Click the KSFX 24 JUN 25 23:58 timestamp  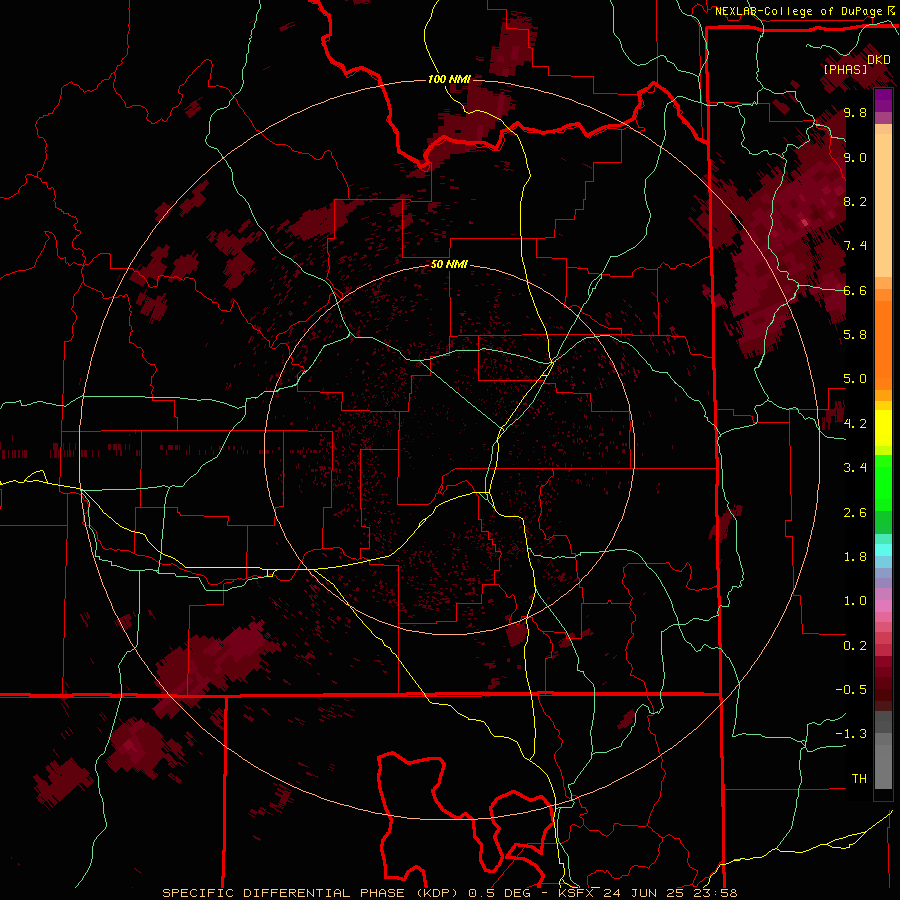[x=647, y=893]
